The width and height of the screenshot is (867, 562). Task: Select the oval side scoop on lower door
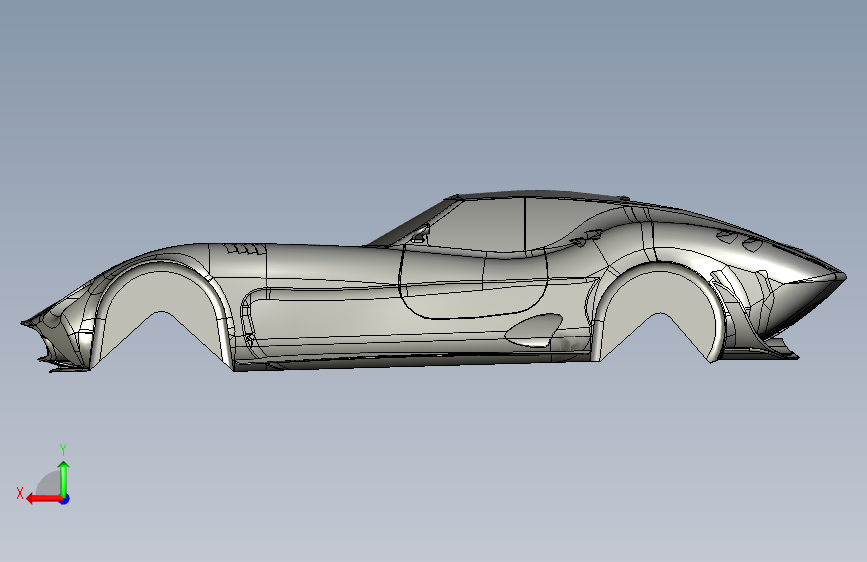pos(534,330)
